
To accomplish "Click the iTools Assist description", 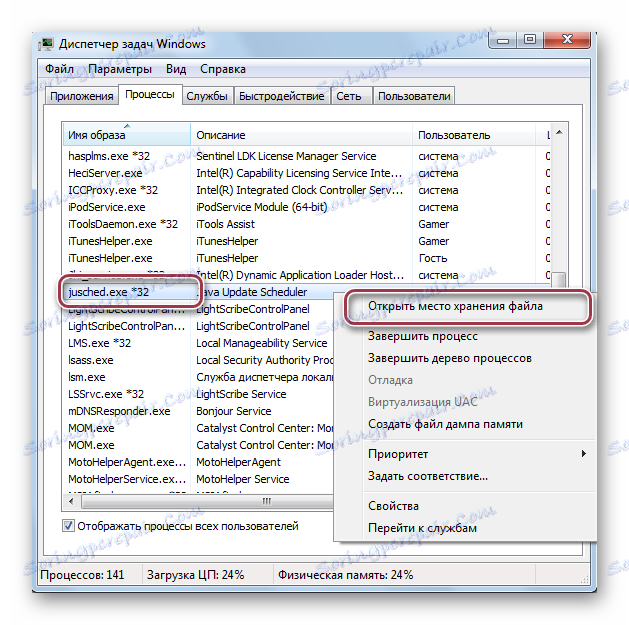I will point(225,224).
